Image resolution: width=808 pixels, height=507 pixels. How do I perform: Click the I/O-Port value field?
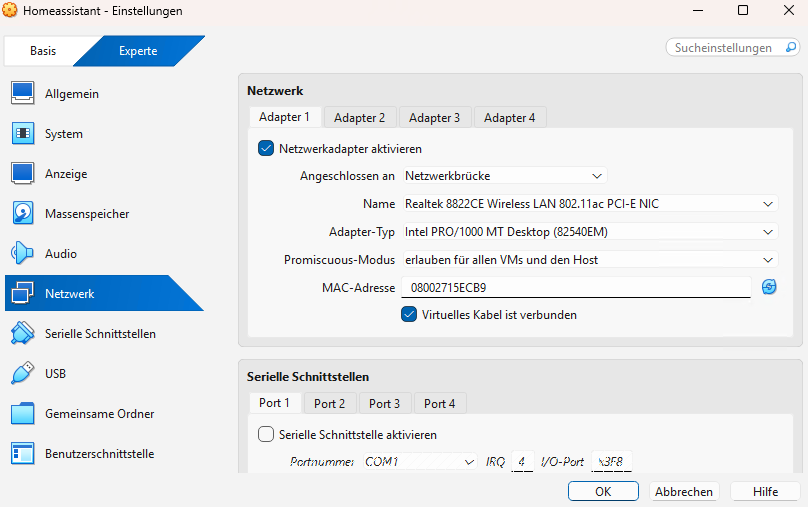tap(611, 461)
